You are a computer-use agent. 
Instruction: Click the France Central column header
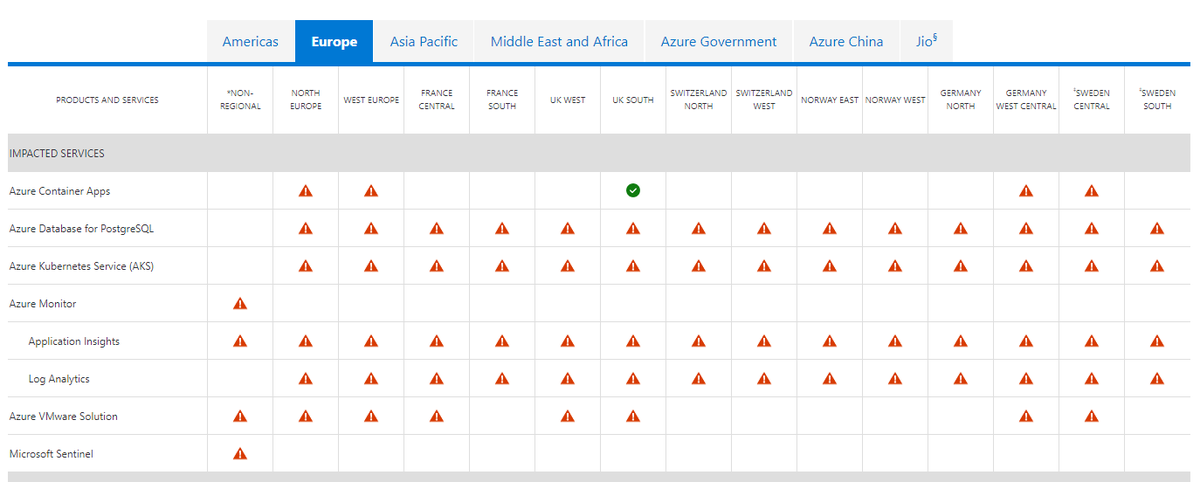437,100
